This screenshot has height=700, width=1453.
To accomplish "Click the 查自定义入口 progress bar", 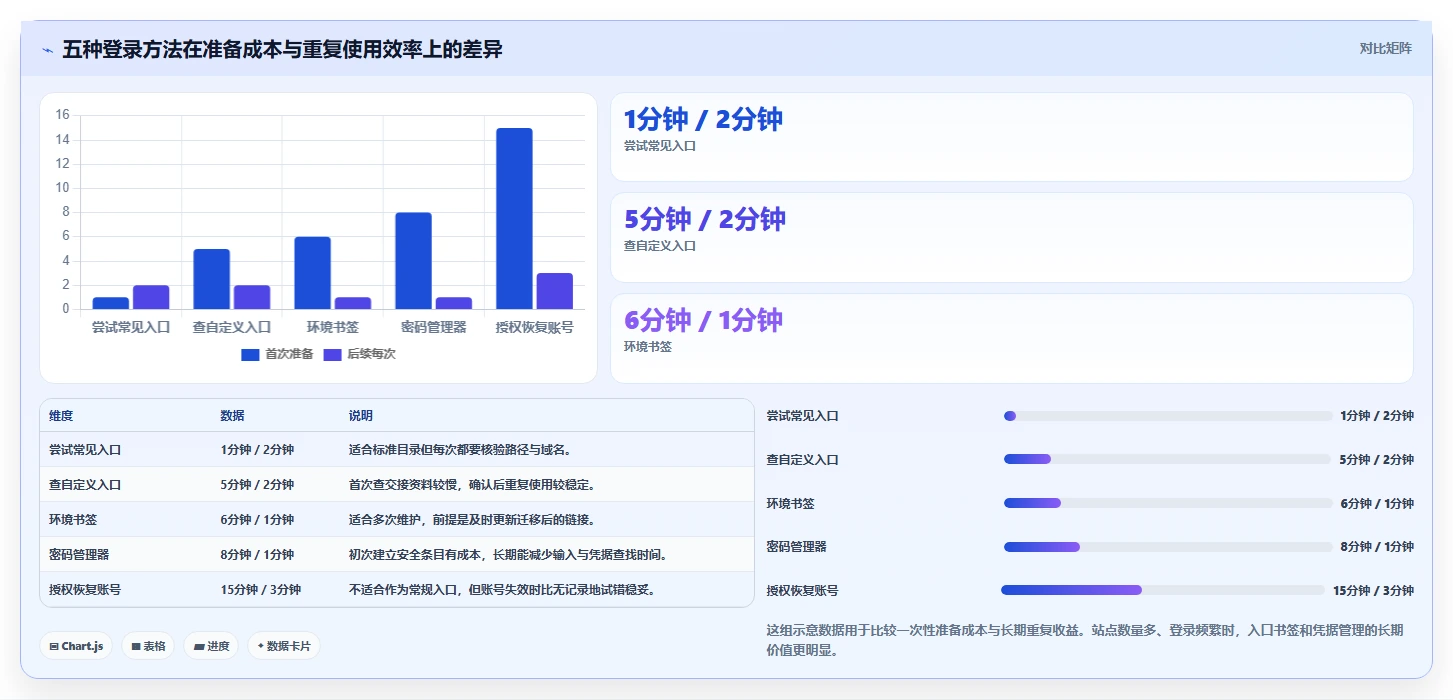I will pos(1168,459).
